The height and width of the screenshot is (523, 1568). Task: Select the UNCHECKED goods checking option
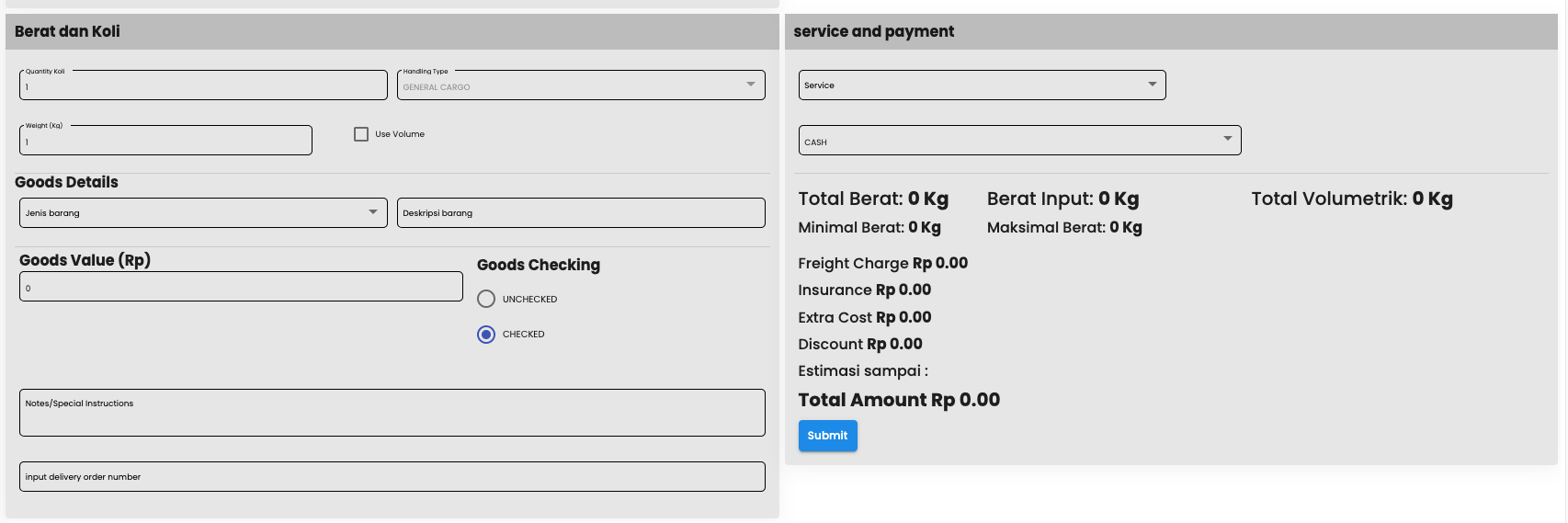point(486,299)
